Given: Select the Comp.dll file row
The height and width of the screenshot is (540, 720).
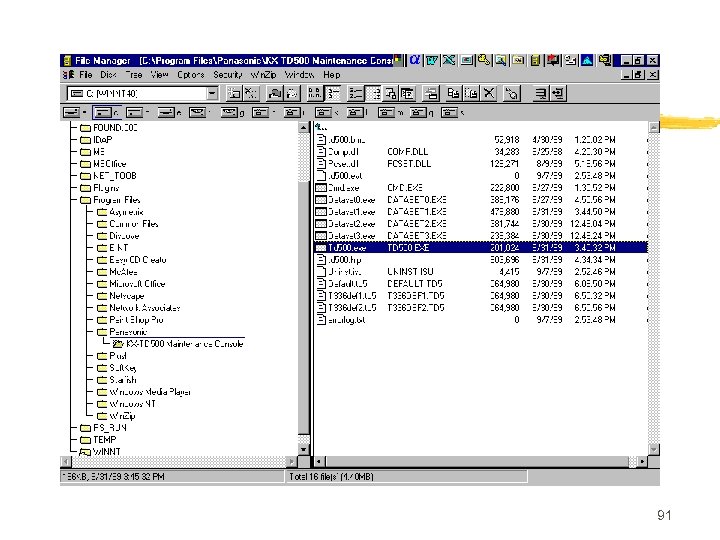Looking at the screenshot, I should tap(480, 152).
